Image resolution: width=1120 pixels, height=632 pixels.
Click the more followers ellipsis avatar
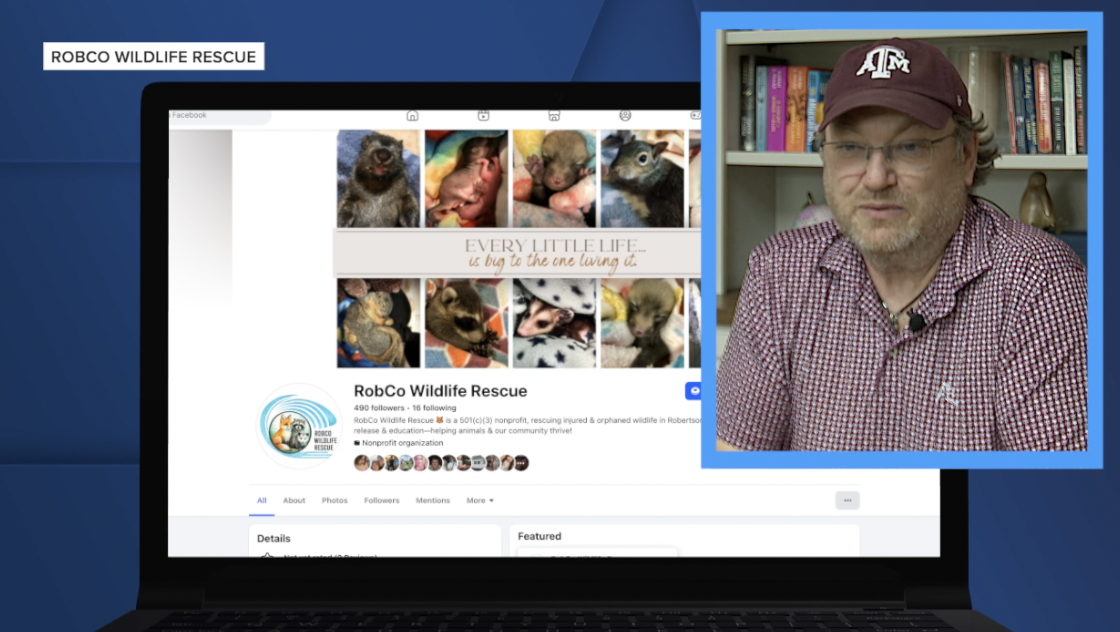pyautogui.click(x=521, y=463)
